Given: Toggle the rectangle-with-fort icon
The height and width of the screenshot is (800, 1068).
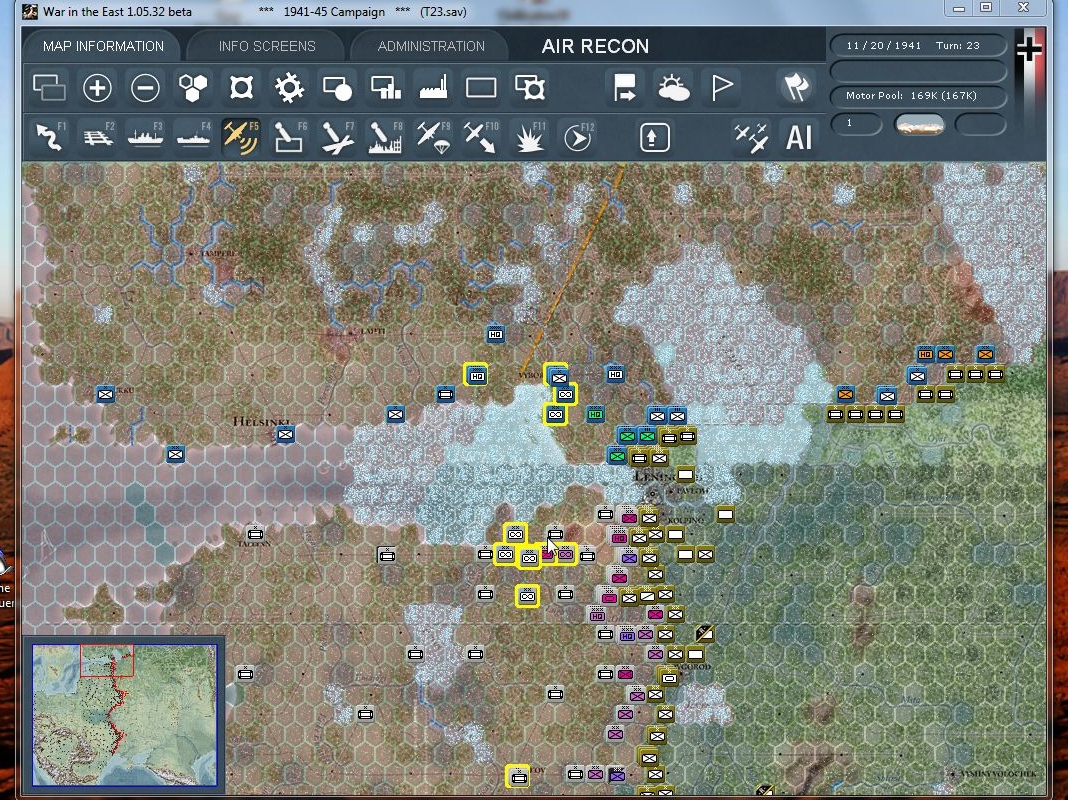Looking at the screenshot, I should [529, 88].
